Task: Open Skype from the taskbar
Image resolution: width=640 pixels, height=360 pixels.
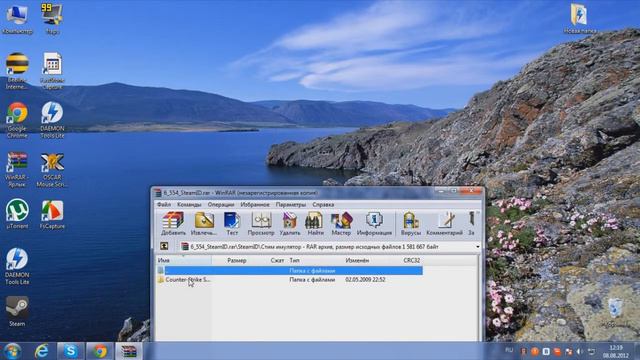Action: click(71, 351)
